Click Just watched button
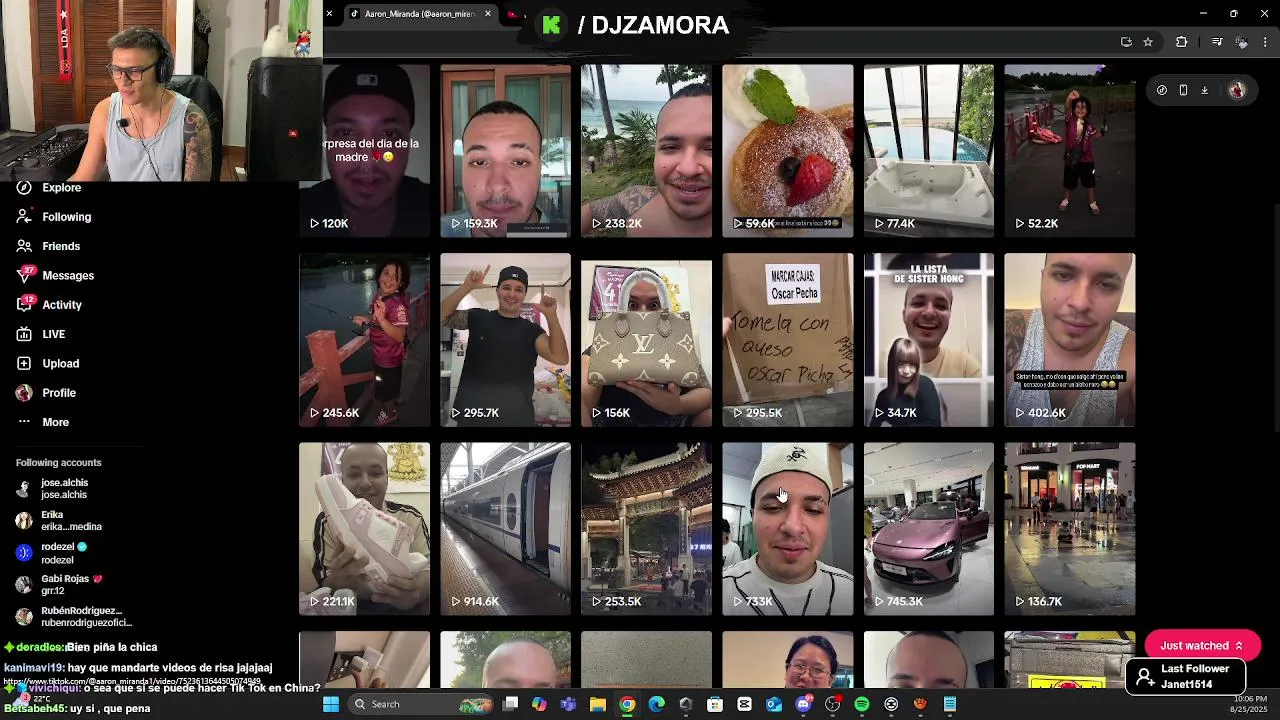Viewport: 1280px width, 720px height. pos(1202,646)
